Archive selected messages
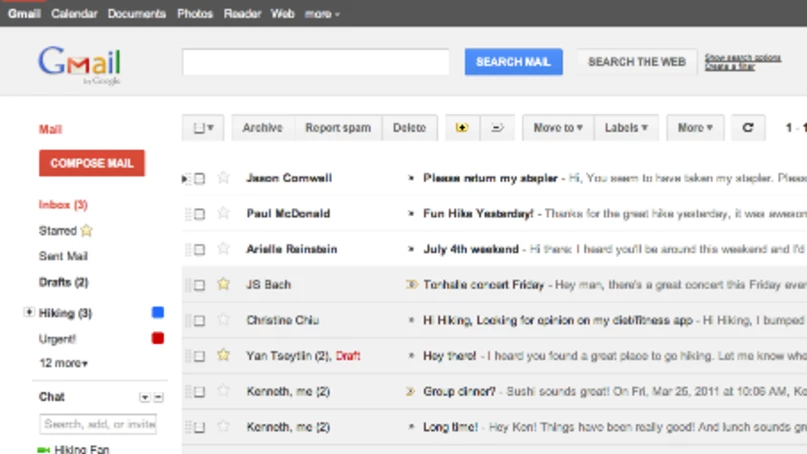This screenshot has height=454, width=807. (x=262, y=128)
